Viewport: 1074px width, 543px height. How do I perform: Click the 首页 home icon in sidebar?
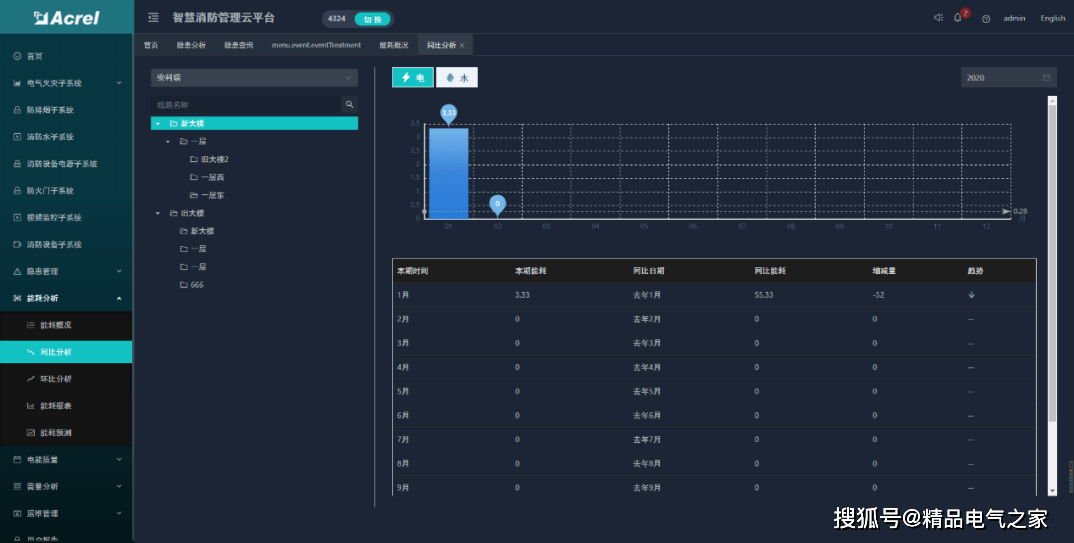tap(17, 56)
